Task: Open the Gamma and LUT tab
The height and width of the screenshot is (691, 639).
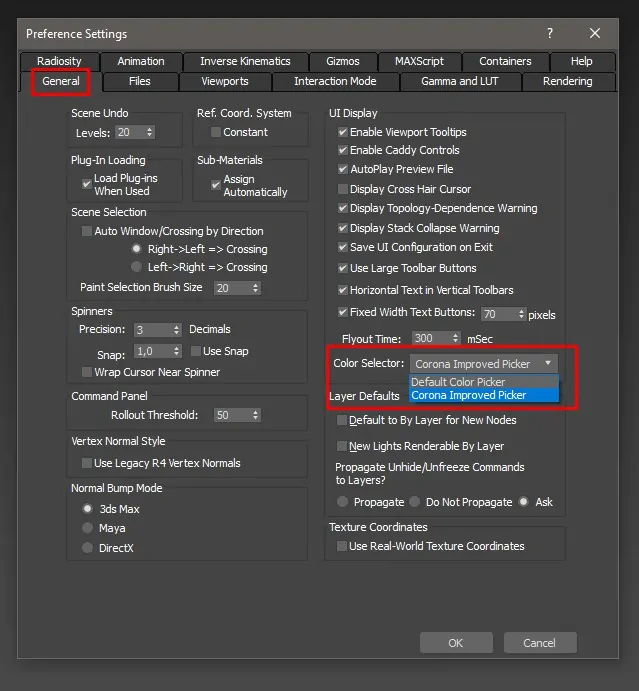Action: tap(459, 81)
